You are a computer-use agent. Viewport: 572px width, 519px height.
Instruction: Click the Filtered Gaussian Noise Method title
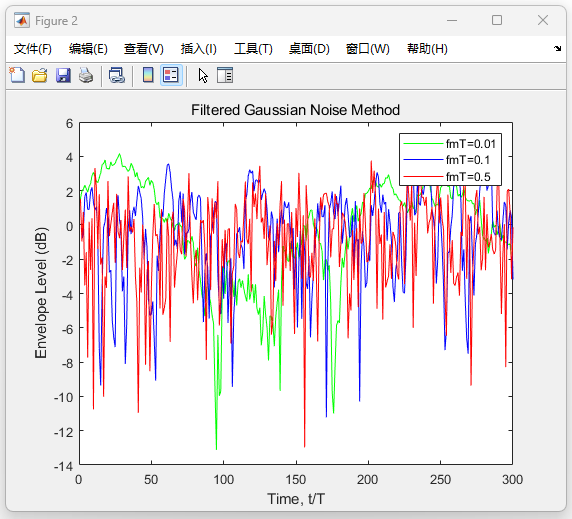click(295, 110)
